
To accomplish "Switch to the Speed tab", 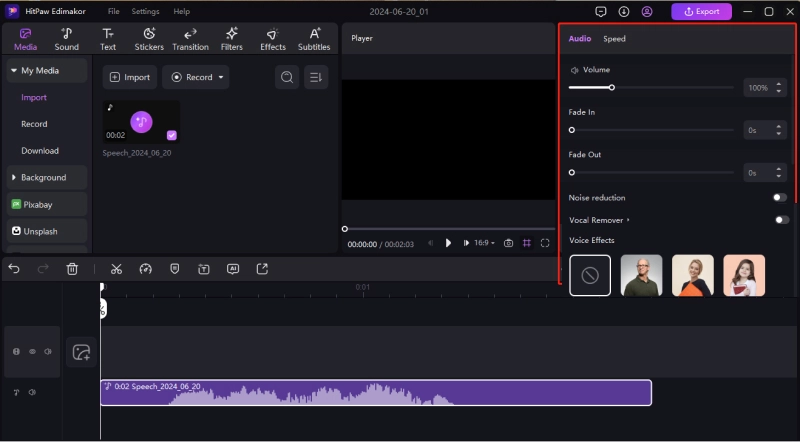I will click(x=614, y=39).
